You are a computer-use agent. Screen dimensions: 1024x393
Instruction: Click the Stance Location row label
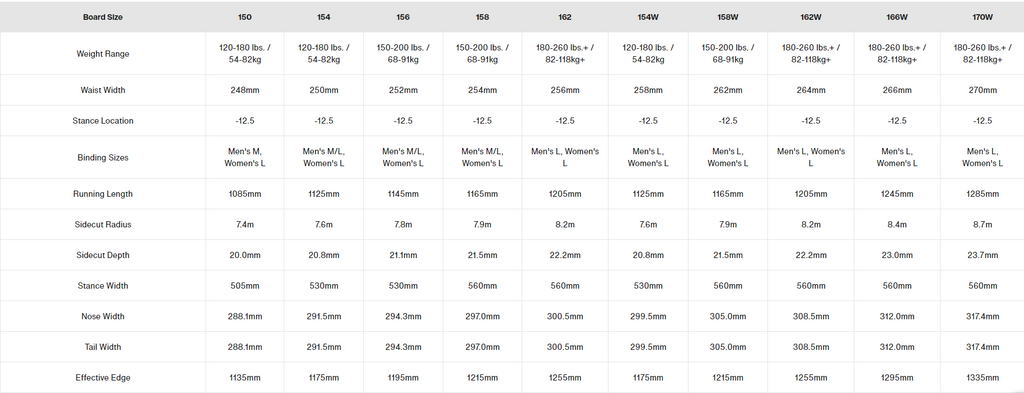point(103,121)
